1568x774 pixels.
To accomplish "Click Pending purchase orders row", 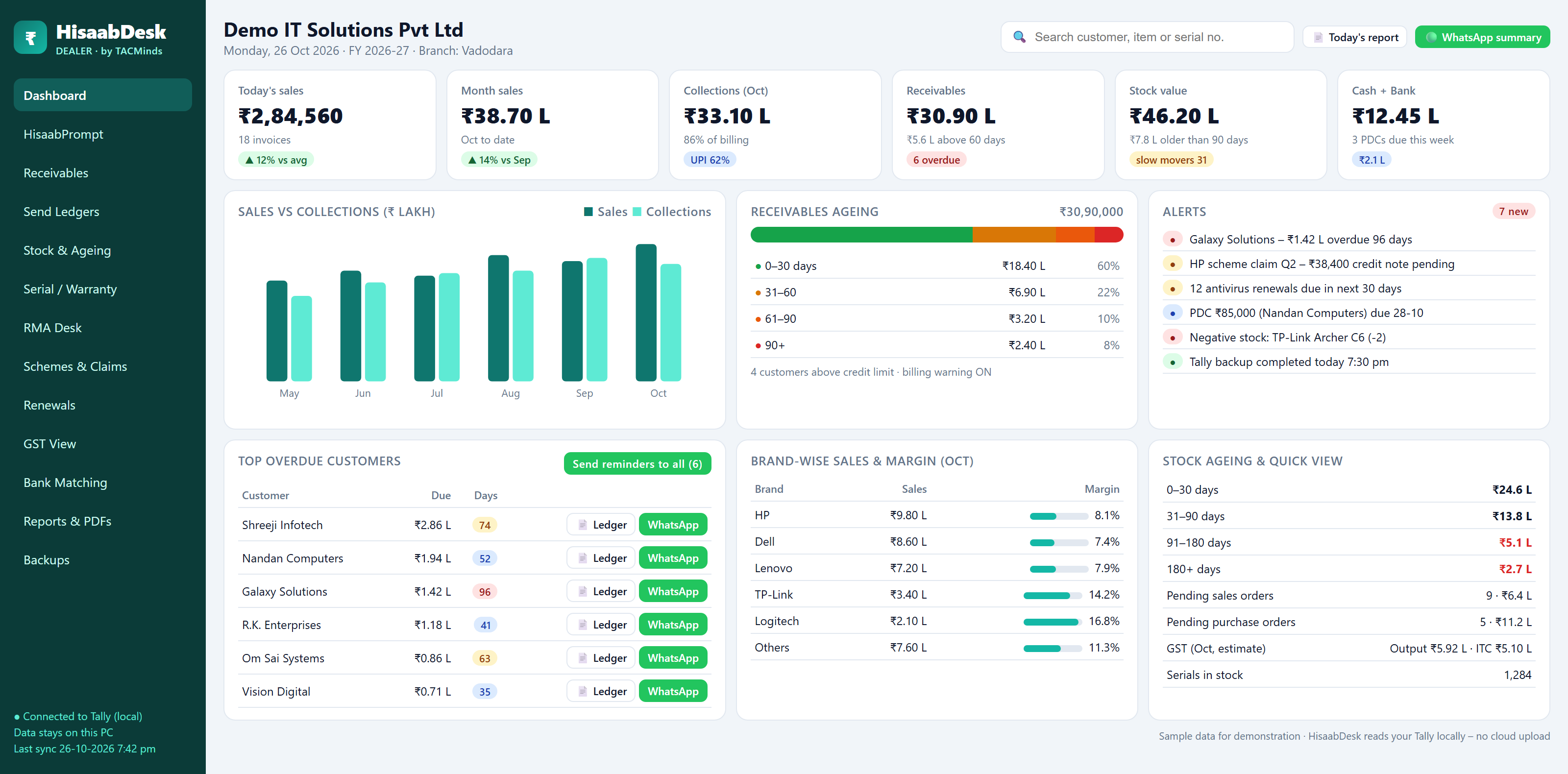I will coord(1348,622).
